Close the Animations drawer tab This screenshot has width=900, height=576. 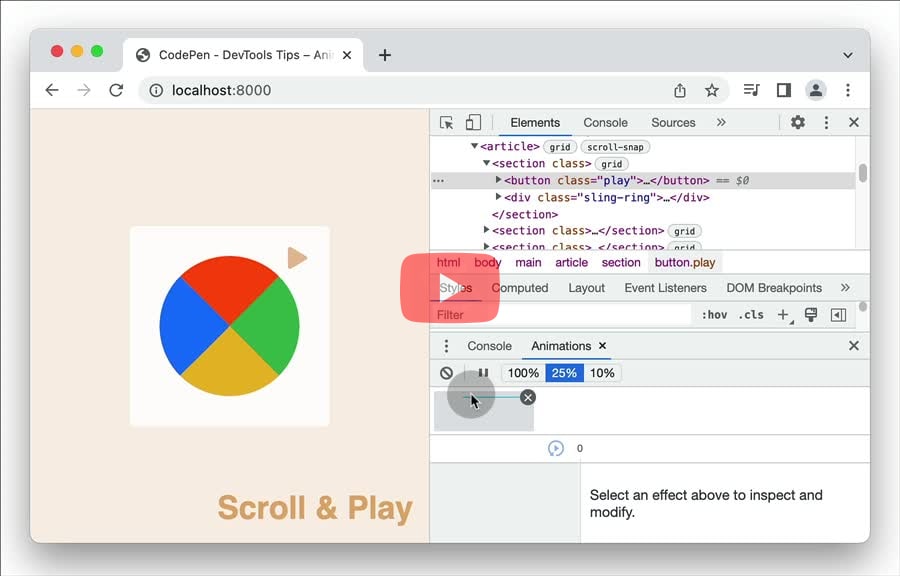602,345
